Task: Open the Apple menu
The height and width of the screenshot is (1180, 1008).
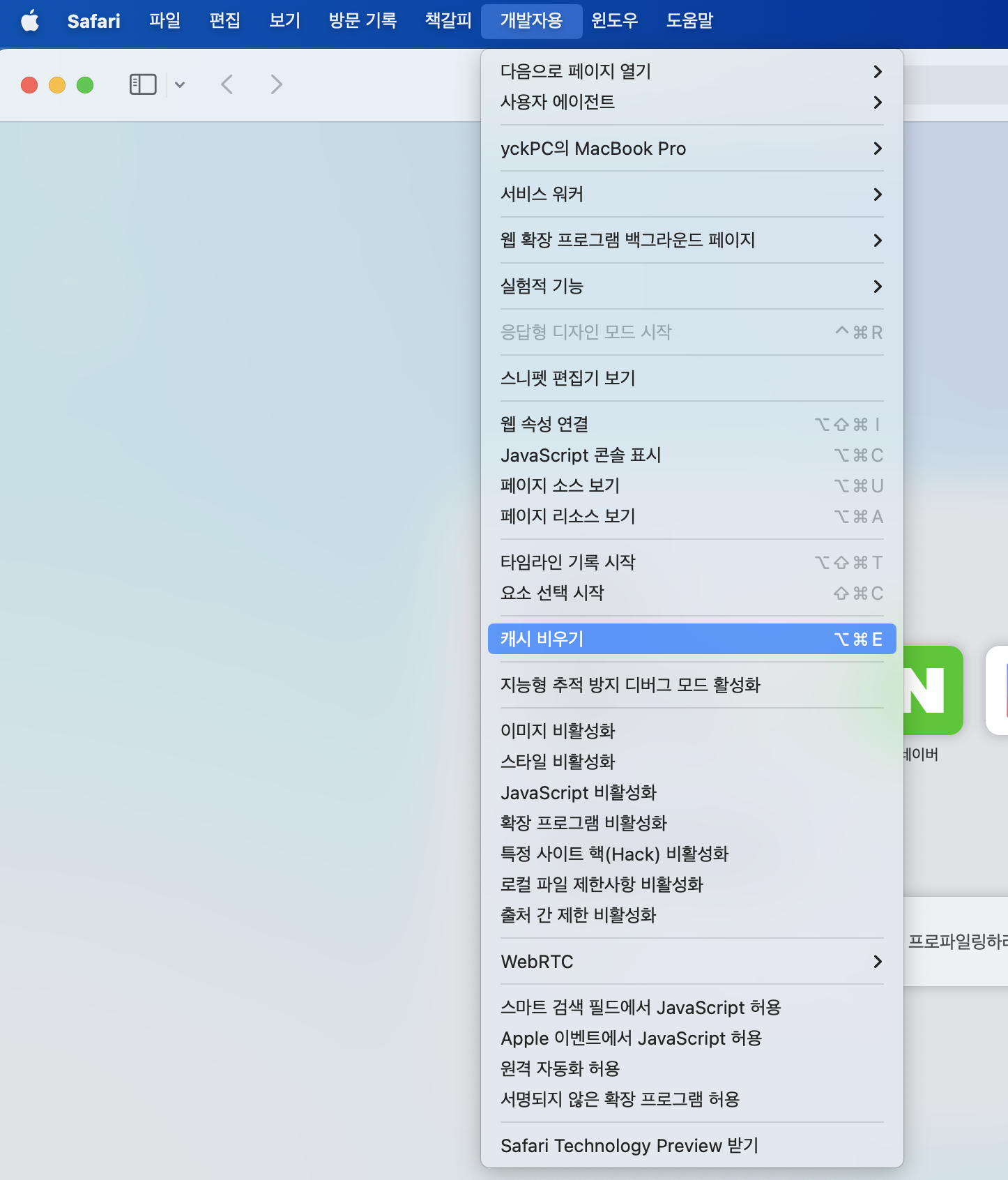Action: (30, 21)
